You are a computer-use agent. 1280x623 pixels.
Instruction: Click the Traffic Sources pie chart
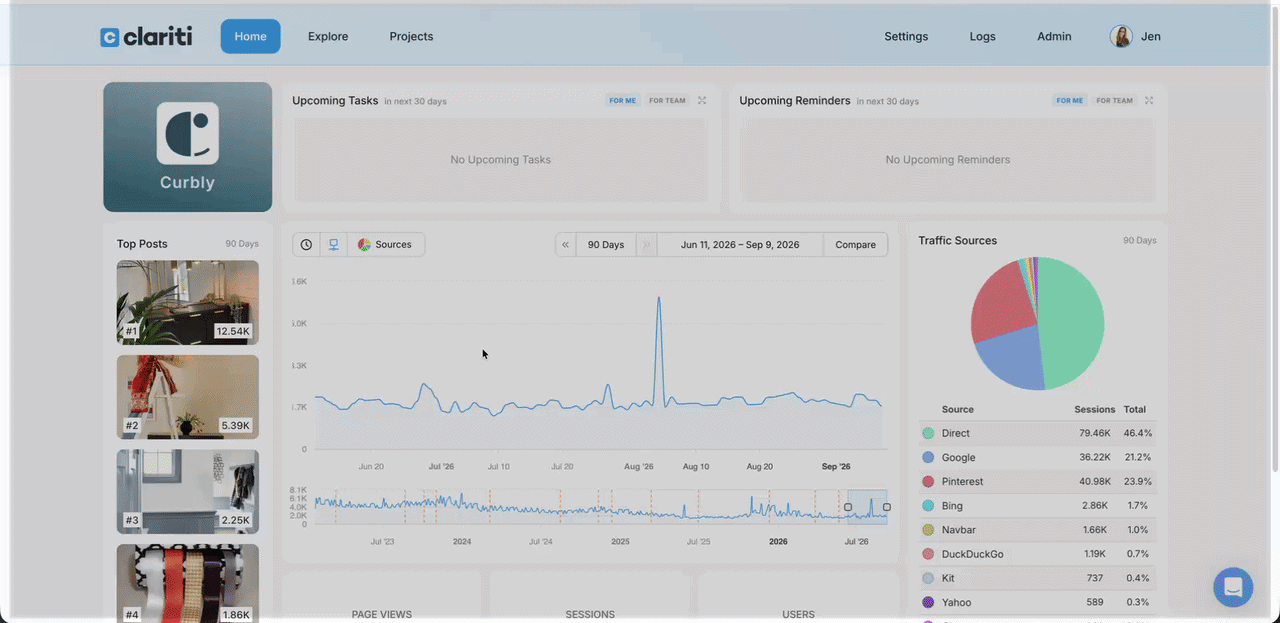click(1037, 323)
